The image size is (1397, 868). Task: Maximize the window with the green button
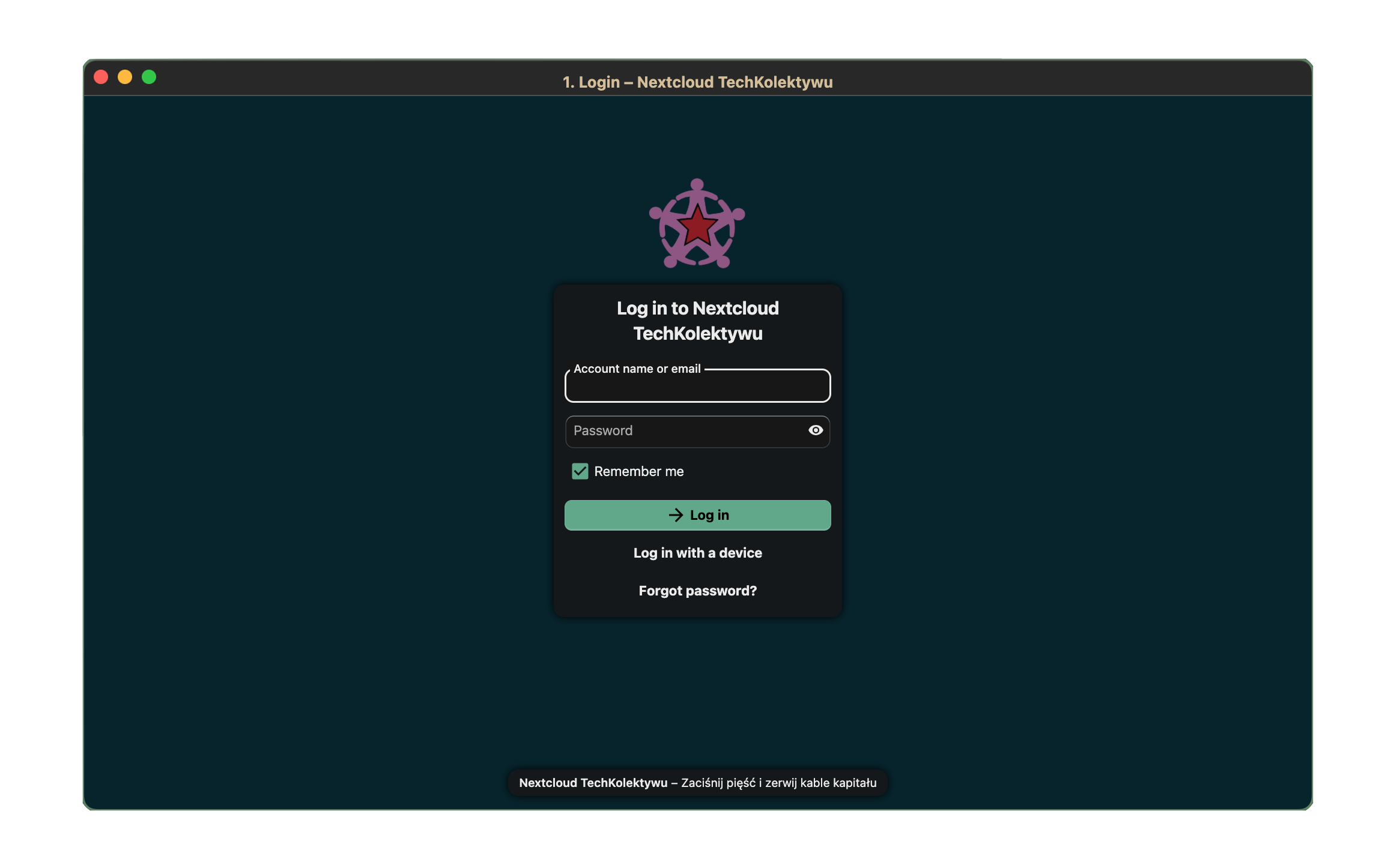click(149, 77)
